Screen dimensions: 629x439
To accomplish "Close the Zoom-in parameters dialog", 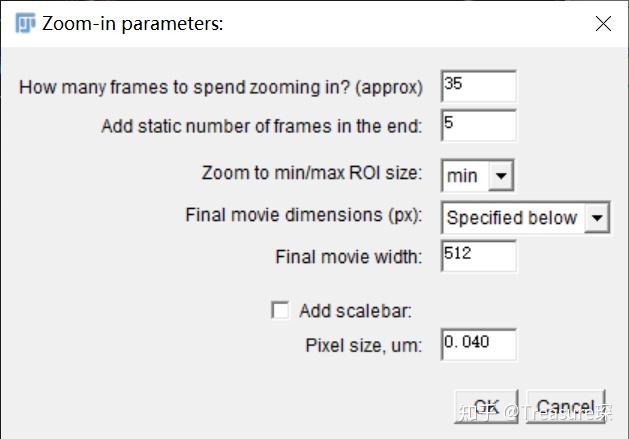I will [603, 23].
